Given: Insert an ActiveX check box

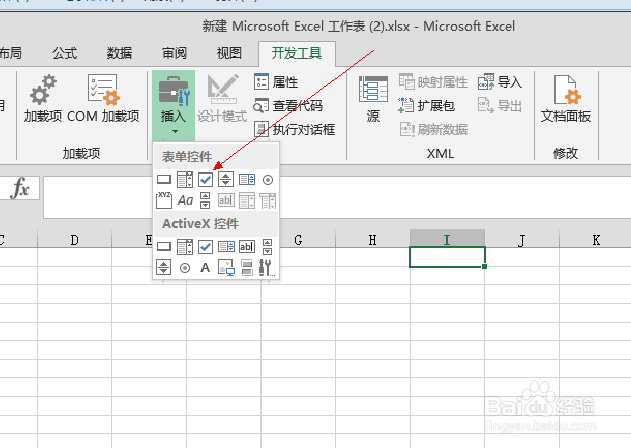Looking at the screenshot, I should point(205,247).
